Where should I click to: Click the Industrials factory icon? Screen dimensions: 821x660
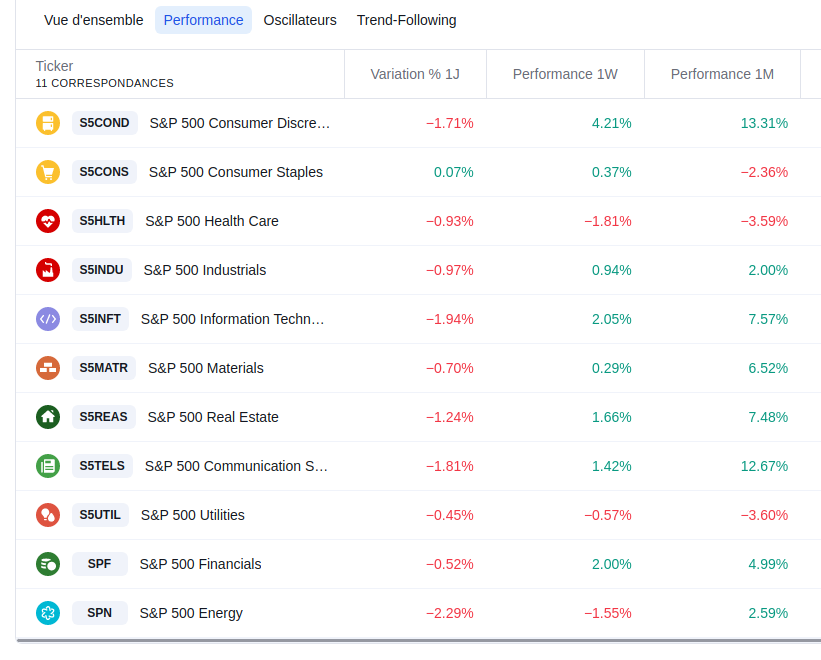coord(48,270)
